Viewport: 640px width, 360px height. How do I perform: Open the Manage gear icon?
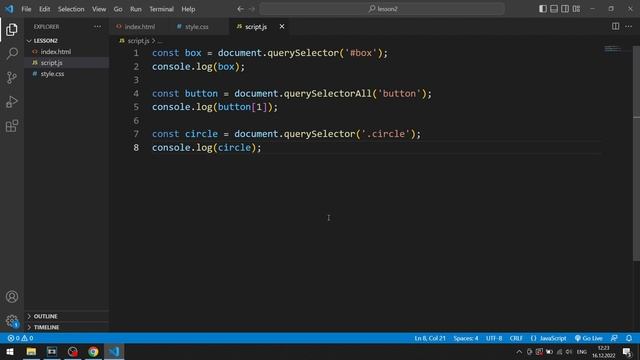click(x=12, y=321)
